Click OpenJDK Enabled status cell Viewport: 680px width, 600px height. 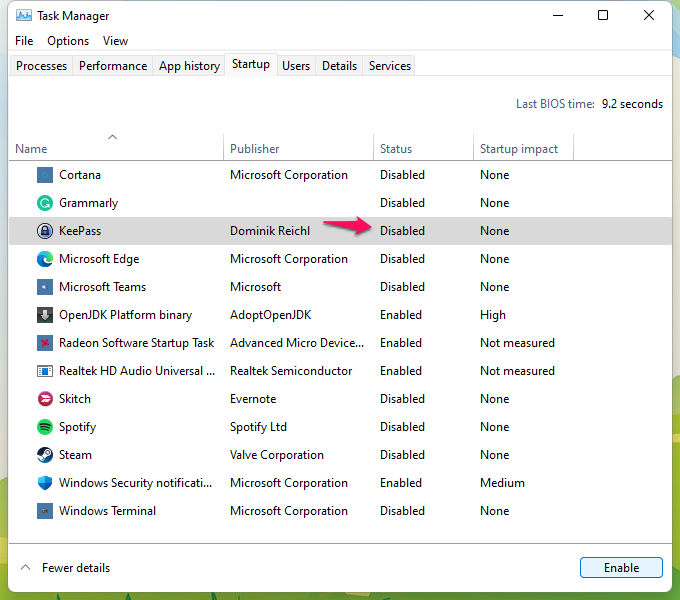tap(401, 315)
